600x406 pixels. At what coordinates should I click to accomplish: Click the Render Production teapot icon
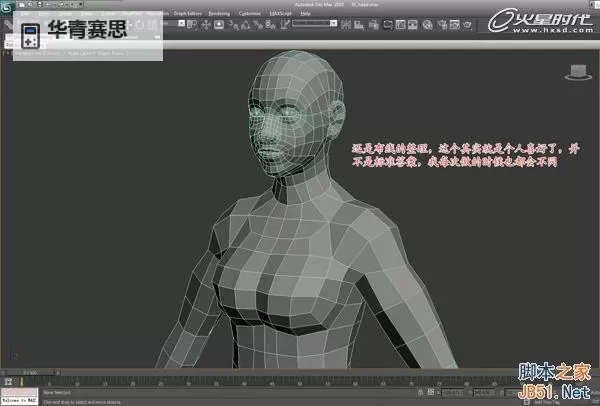coord(467,25)
